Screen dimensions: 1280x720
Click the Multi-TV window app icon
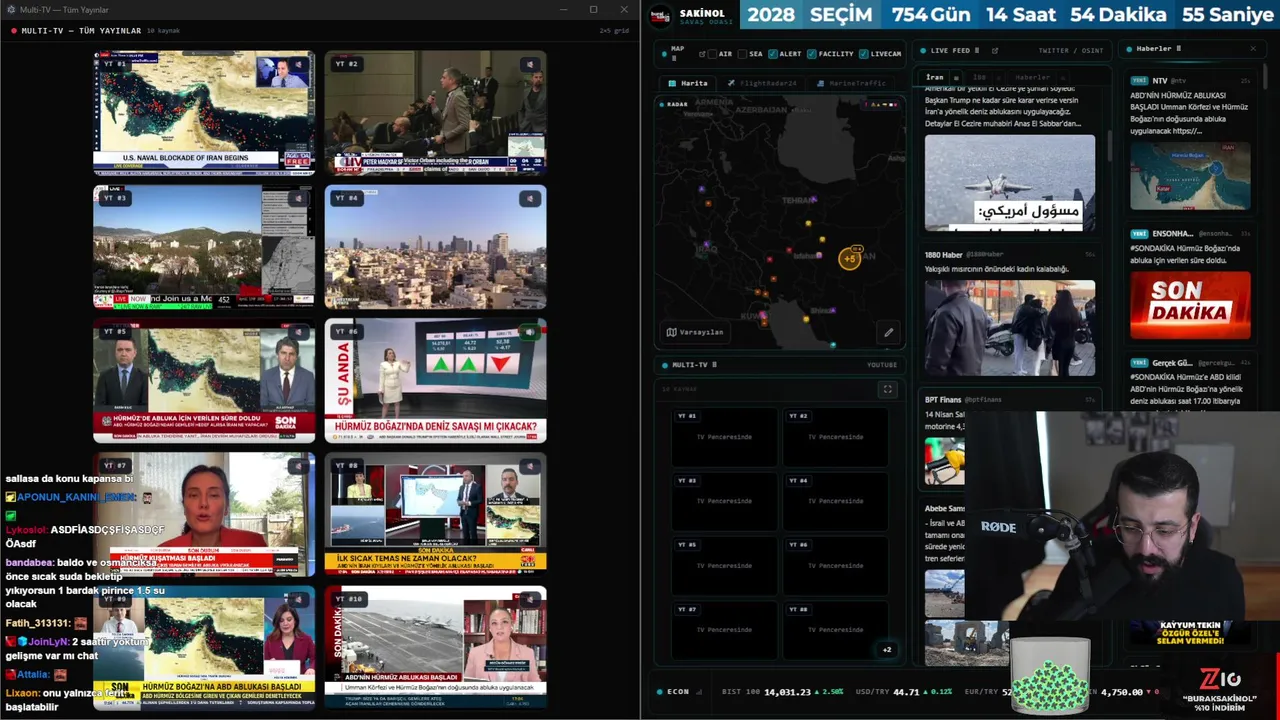11,10
